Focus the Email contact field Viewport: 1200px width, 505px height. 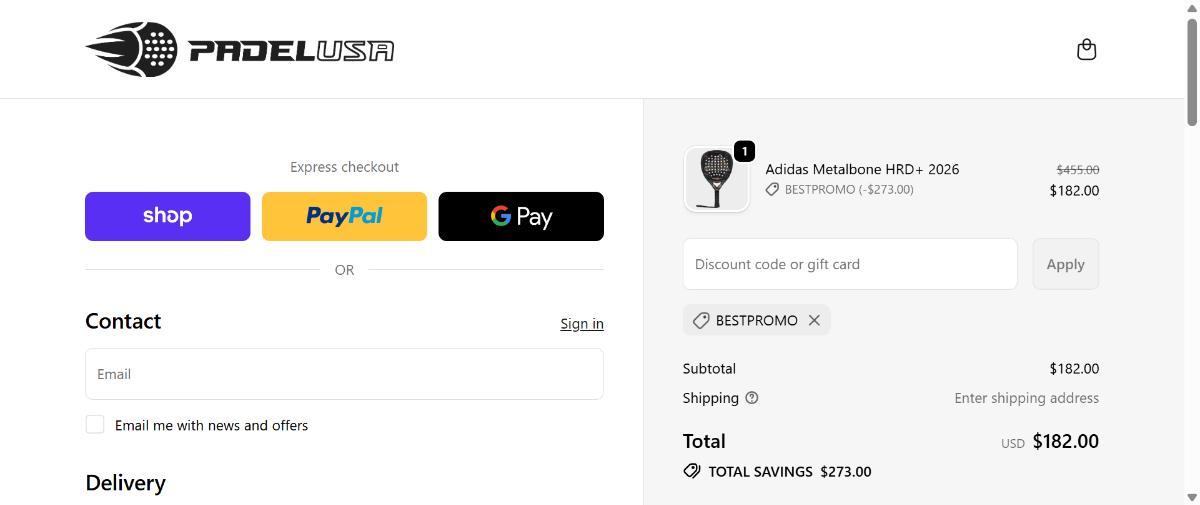click(344, 374)
